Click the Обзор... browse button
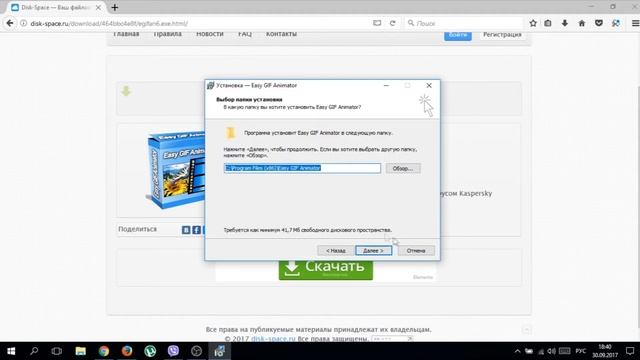640x360 pixels. click(403, 168)
